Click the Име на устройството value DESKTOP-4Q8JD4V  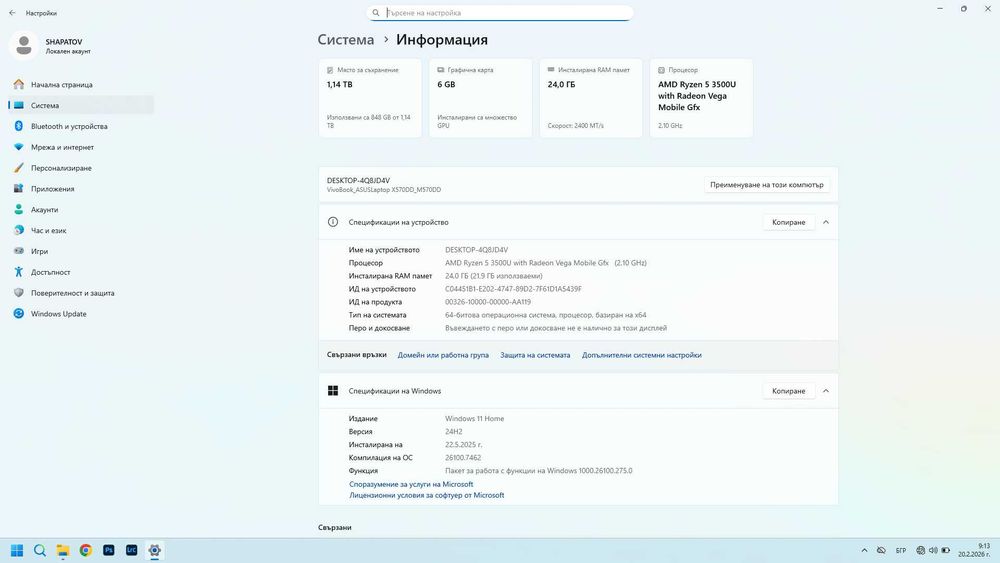click(x=476, y=250)
